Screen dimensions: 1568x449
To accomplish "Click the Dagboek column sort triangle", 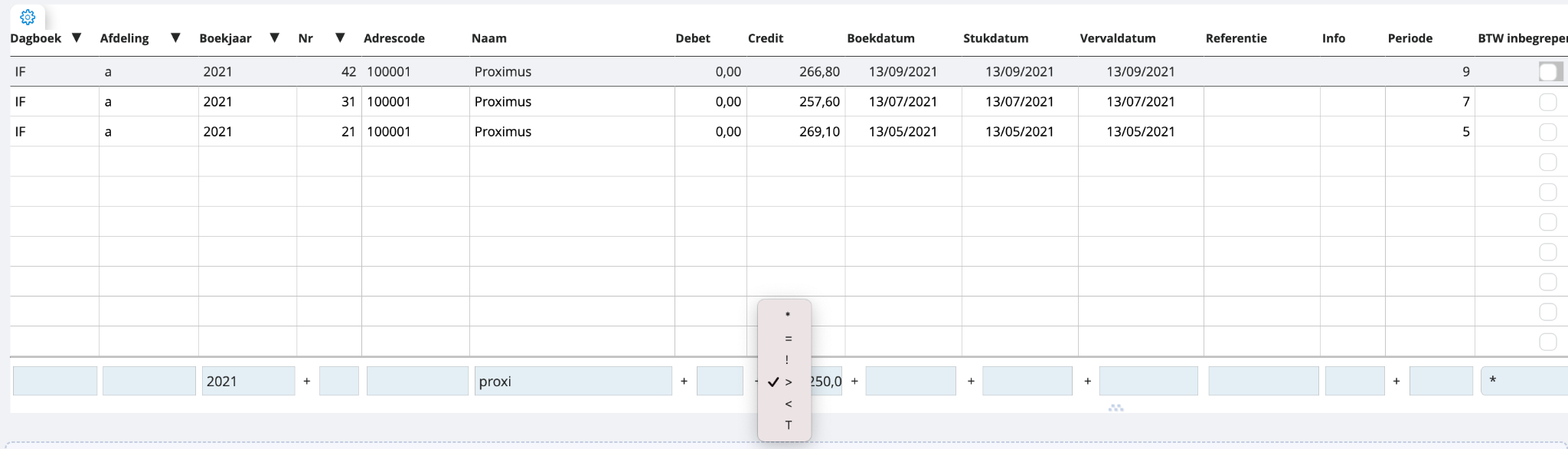I will point(77,38).
